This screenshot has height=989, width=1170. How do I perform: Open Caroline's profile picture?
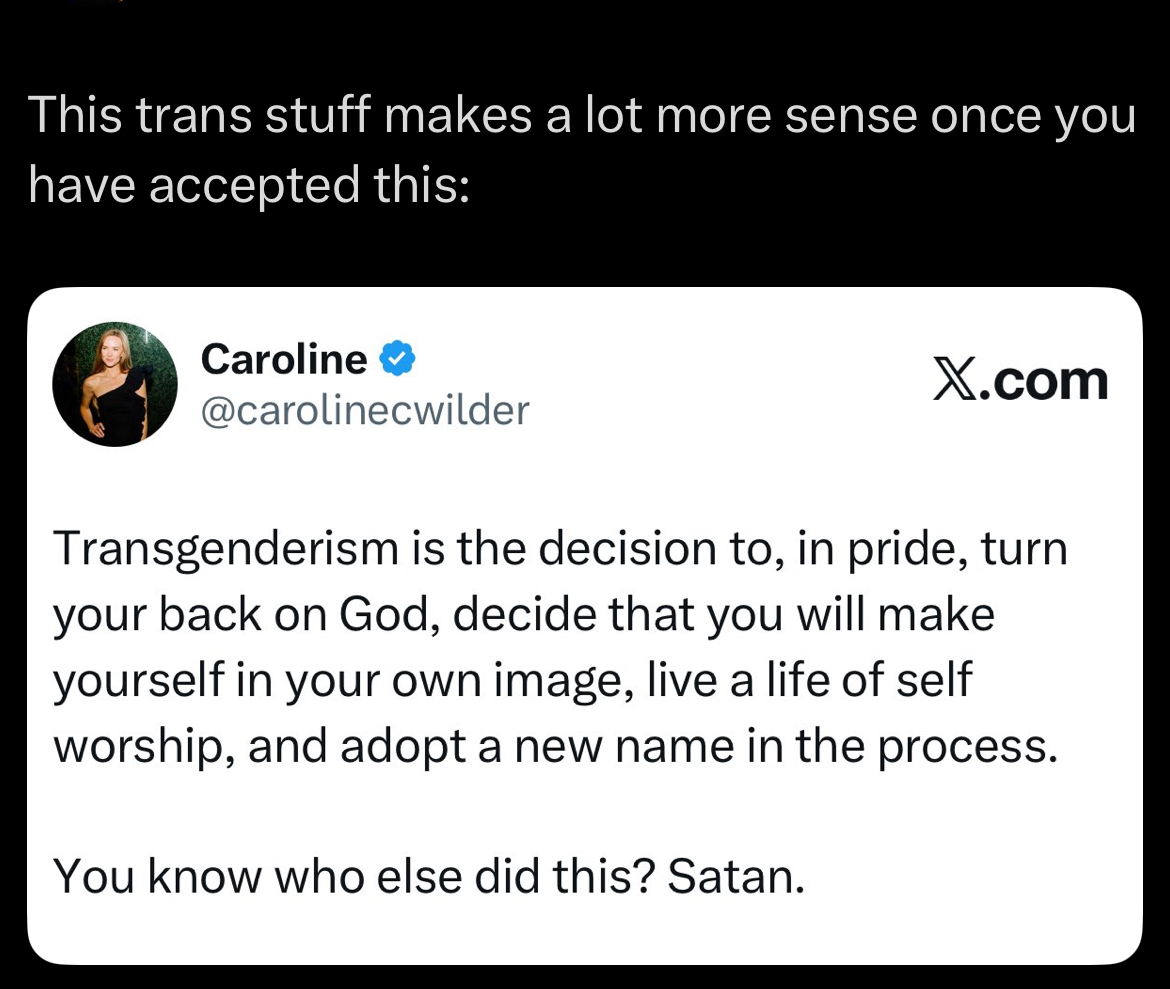(115, 384)
